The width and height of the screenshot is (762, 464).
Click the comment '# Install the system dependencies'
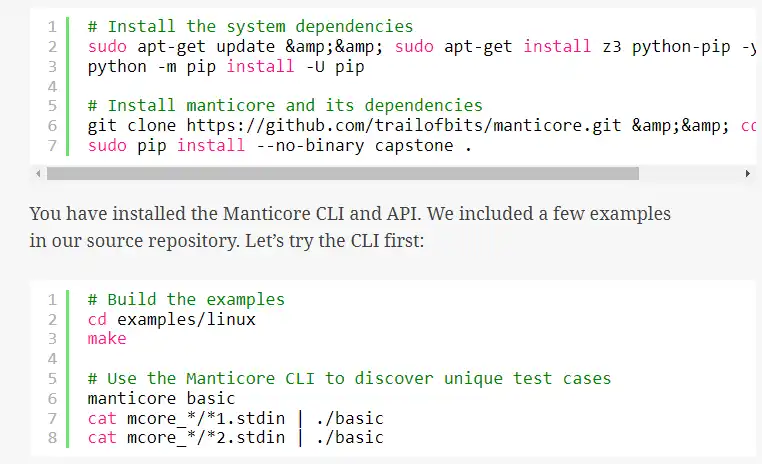pos(250,26)
